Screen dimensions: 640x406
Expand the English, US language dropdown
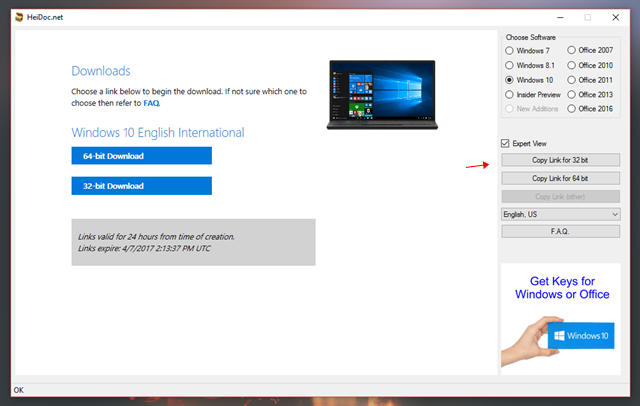[x=560, y=214]
